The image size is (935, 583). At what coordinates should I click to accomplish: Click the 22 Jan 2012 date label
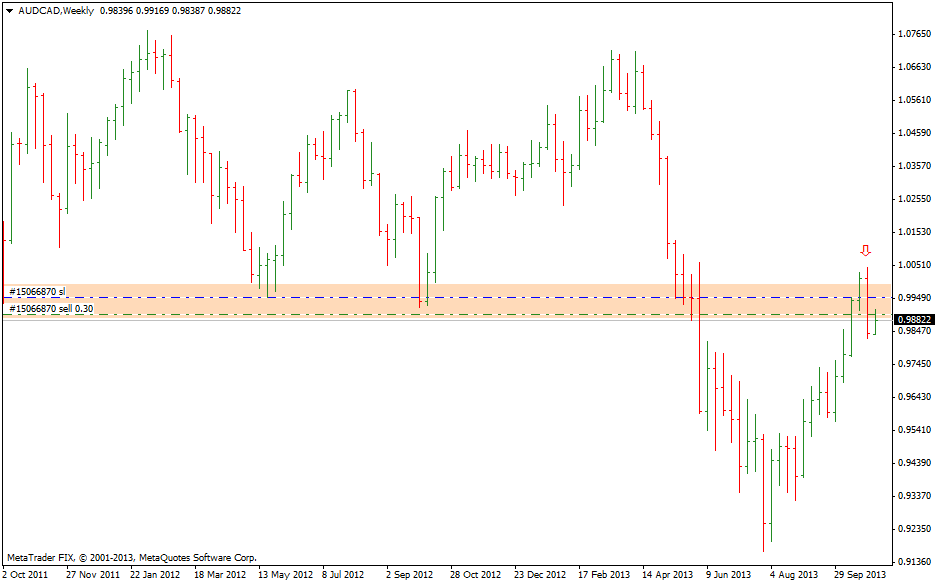(x=155, y=575)
